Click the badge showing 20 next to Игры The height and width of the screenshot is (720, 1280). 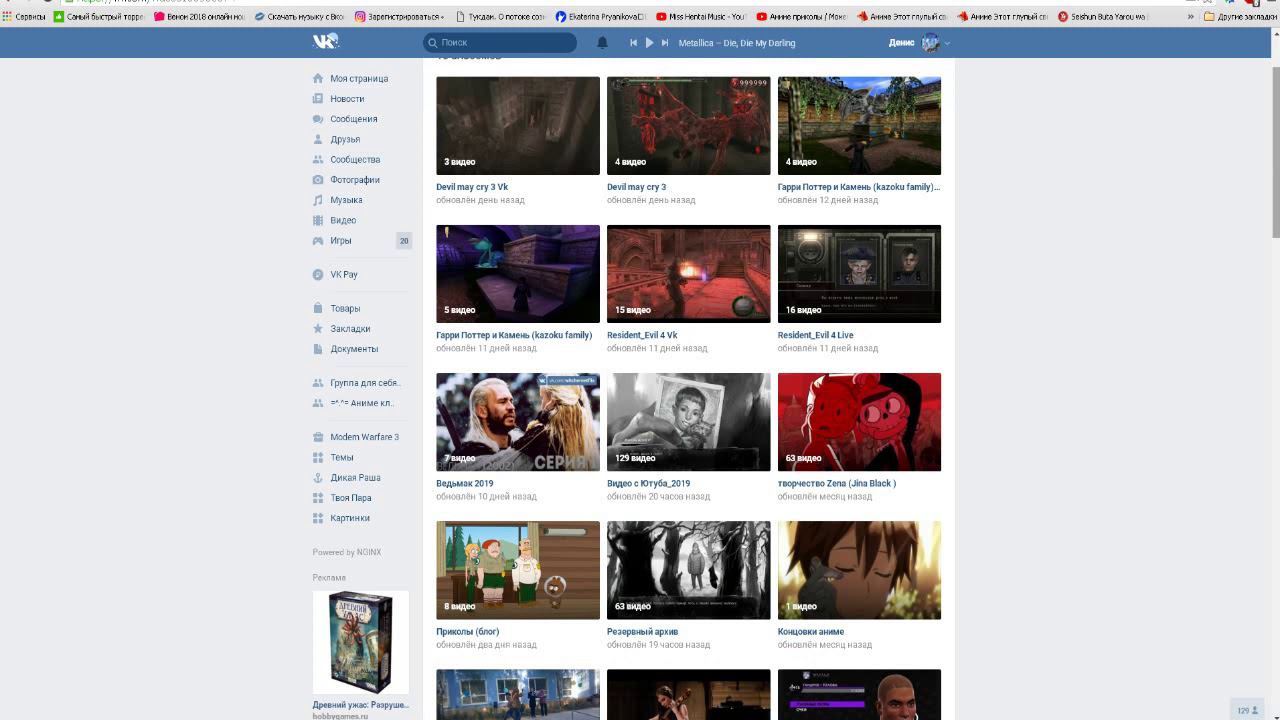tap(404, 241)
